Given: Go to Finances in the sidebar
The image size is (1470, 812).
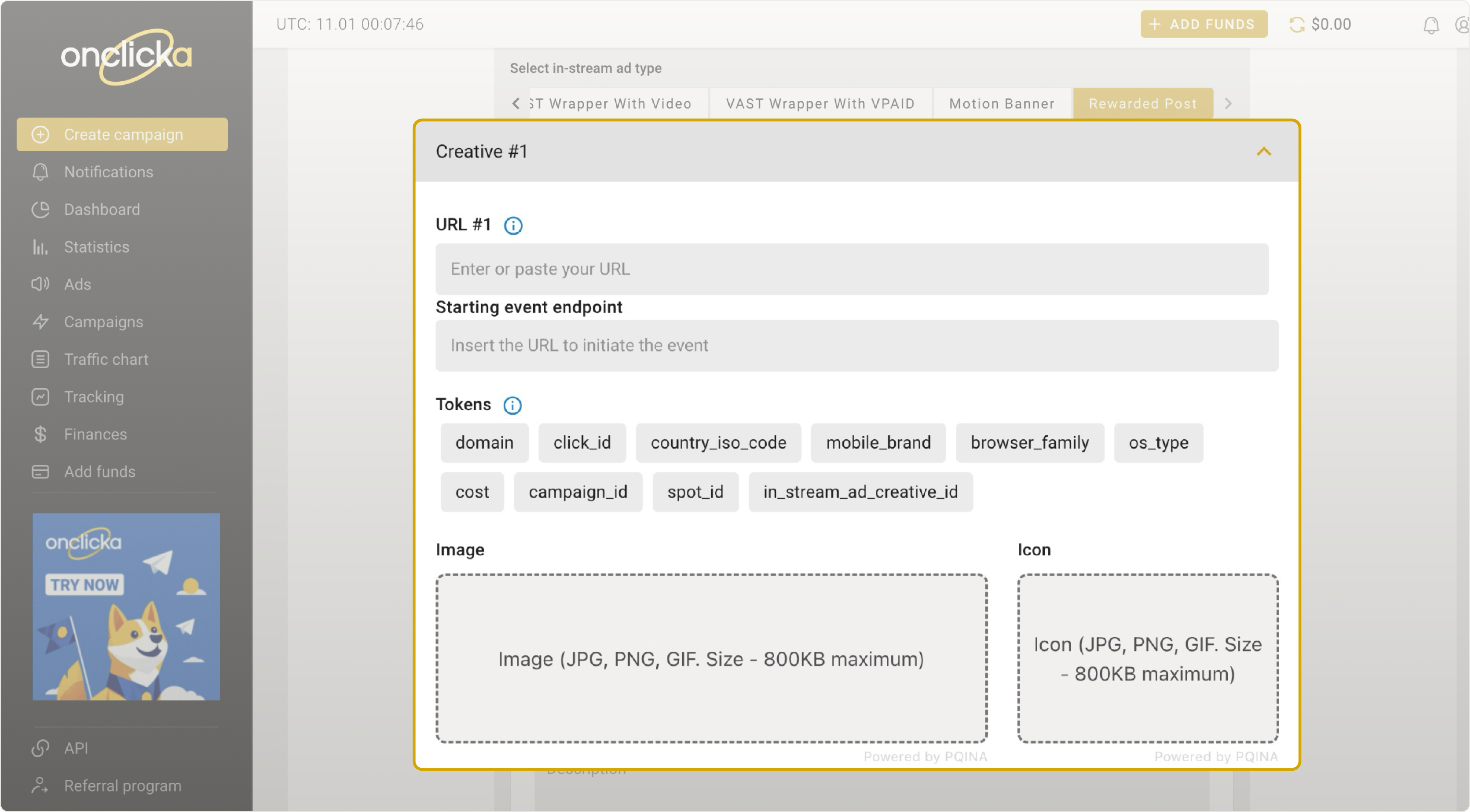Looking at the screenshot, I should point(95,434).
